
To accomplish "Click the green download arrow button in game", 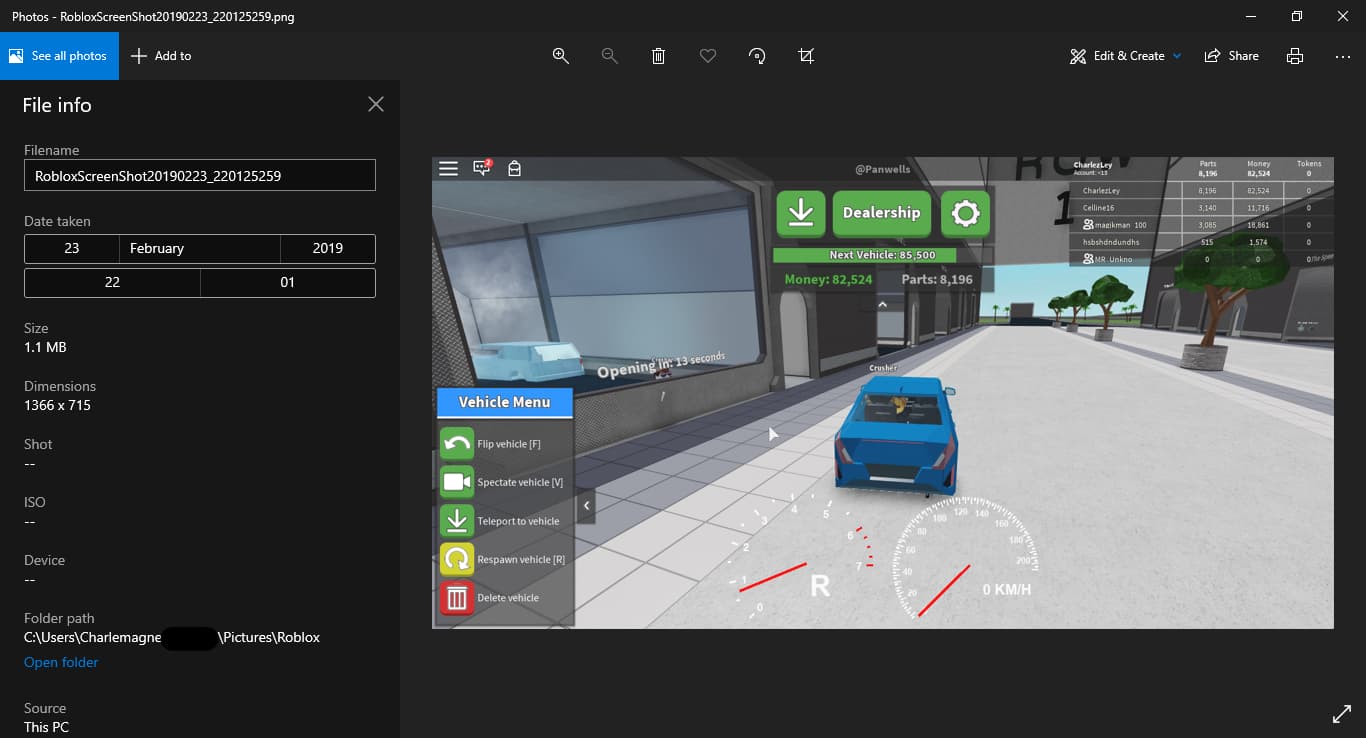I will click(800, 213).
